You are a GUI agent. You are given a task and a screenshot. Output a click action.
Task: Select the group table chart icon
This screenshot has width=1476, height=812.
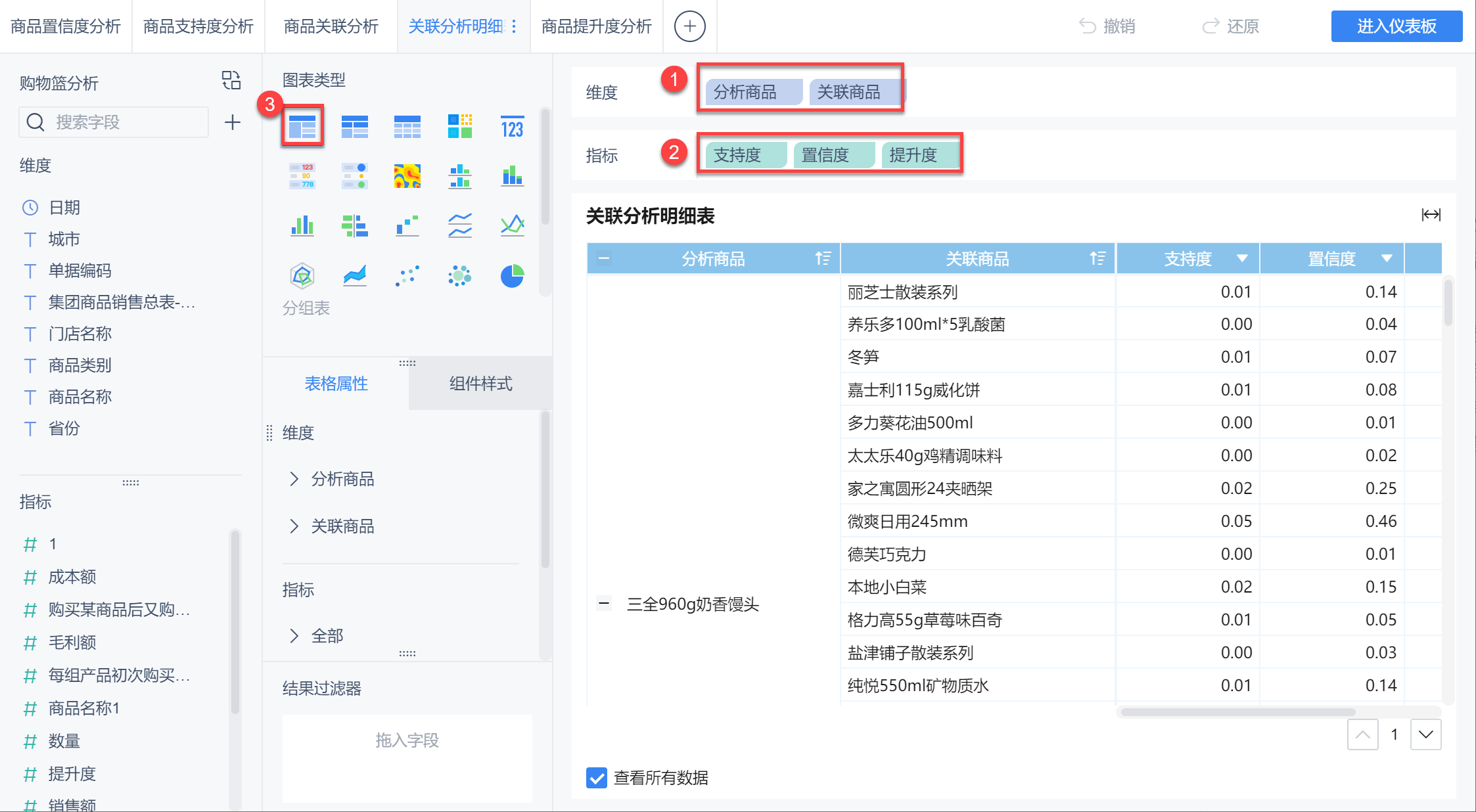coord(302,126)
